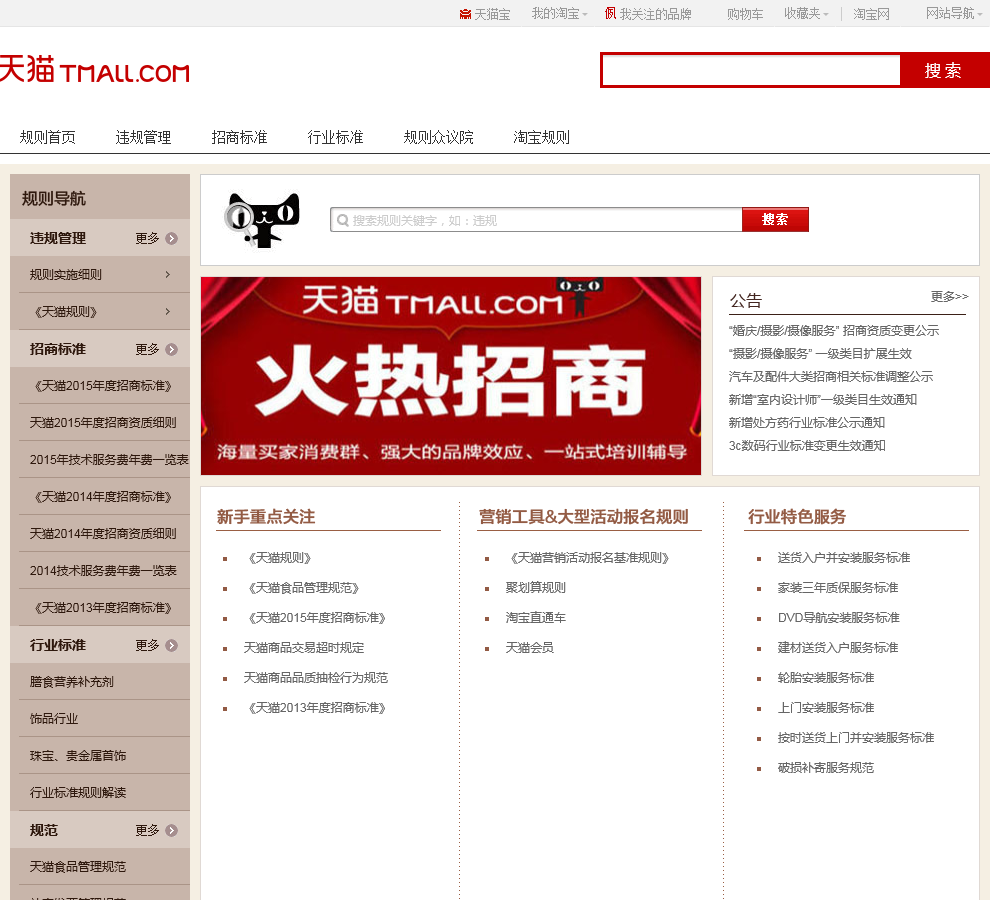Image resolution: width=990 pixels, height=900 pixels.
Task: Open sidebar item 《天猫2015年度招商标准》
Action: point(102,386)
